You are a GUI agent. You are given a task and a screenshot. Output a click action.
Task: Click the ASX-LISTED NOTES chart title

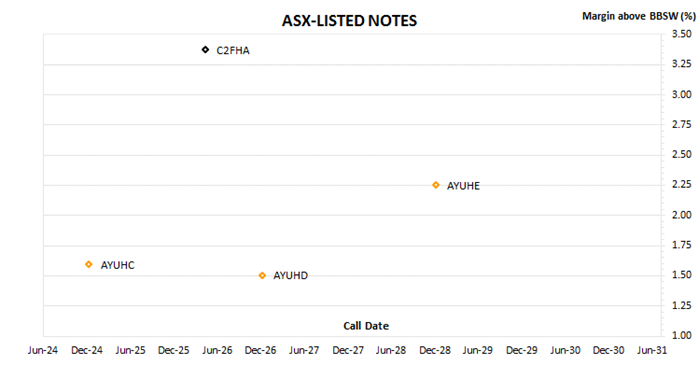point(350,21)
